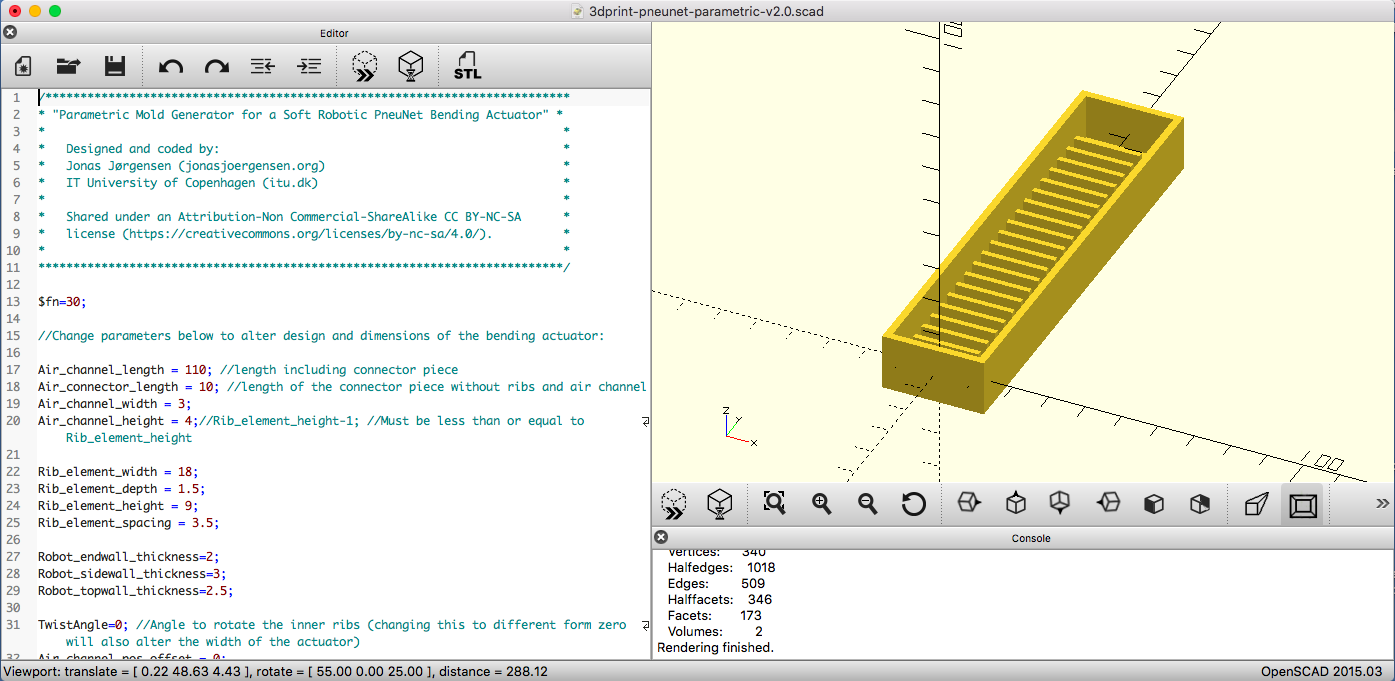The height and width of the screenshot is (681, 1395).
Task: Render the model from the editor toolbar
Action: tap(411, 67)
